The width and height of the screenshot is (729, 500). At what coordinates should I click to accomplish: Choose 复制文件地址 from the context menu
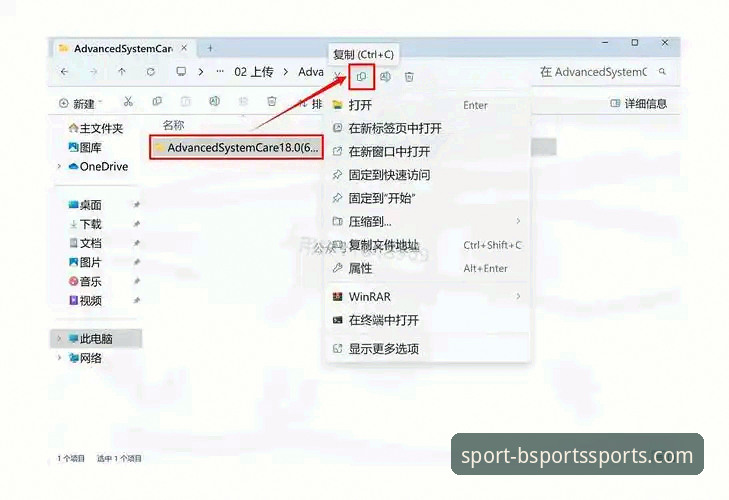[x=428, y=245]
